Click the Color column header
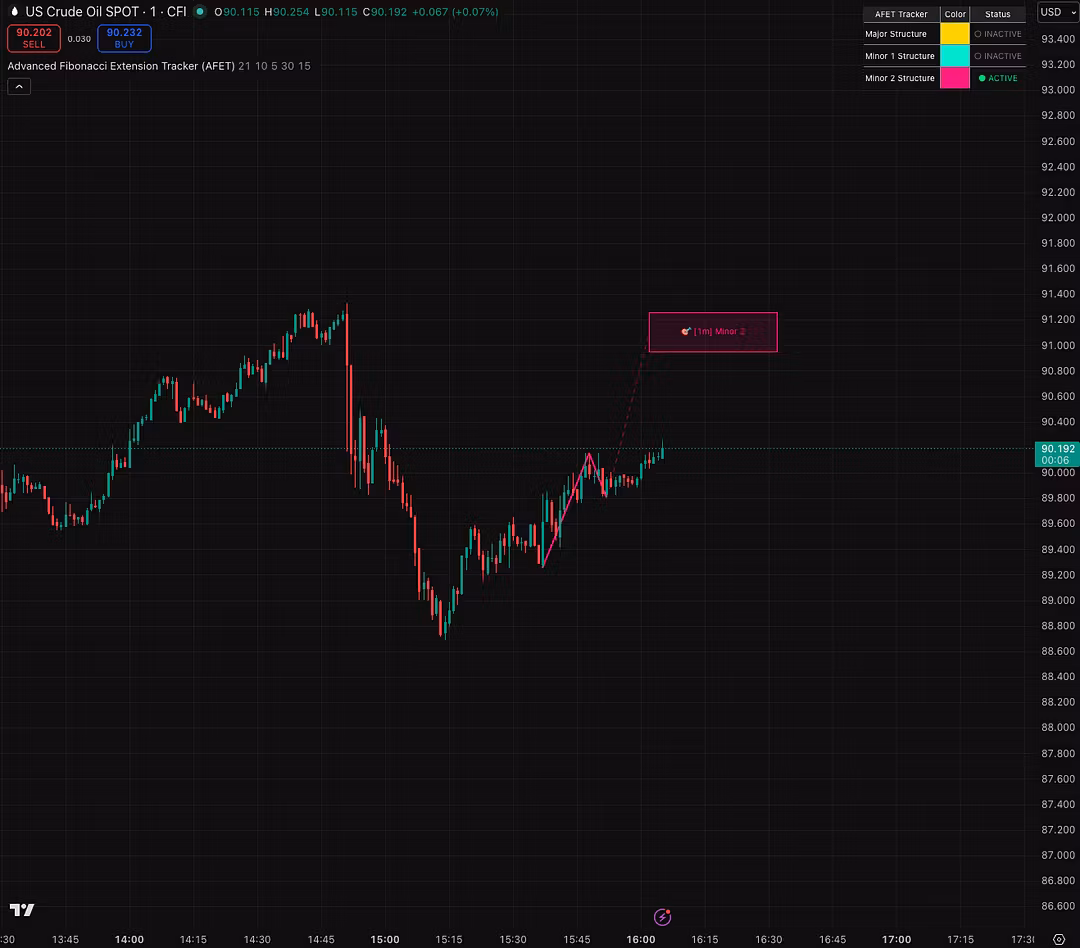 point(955,14)
